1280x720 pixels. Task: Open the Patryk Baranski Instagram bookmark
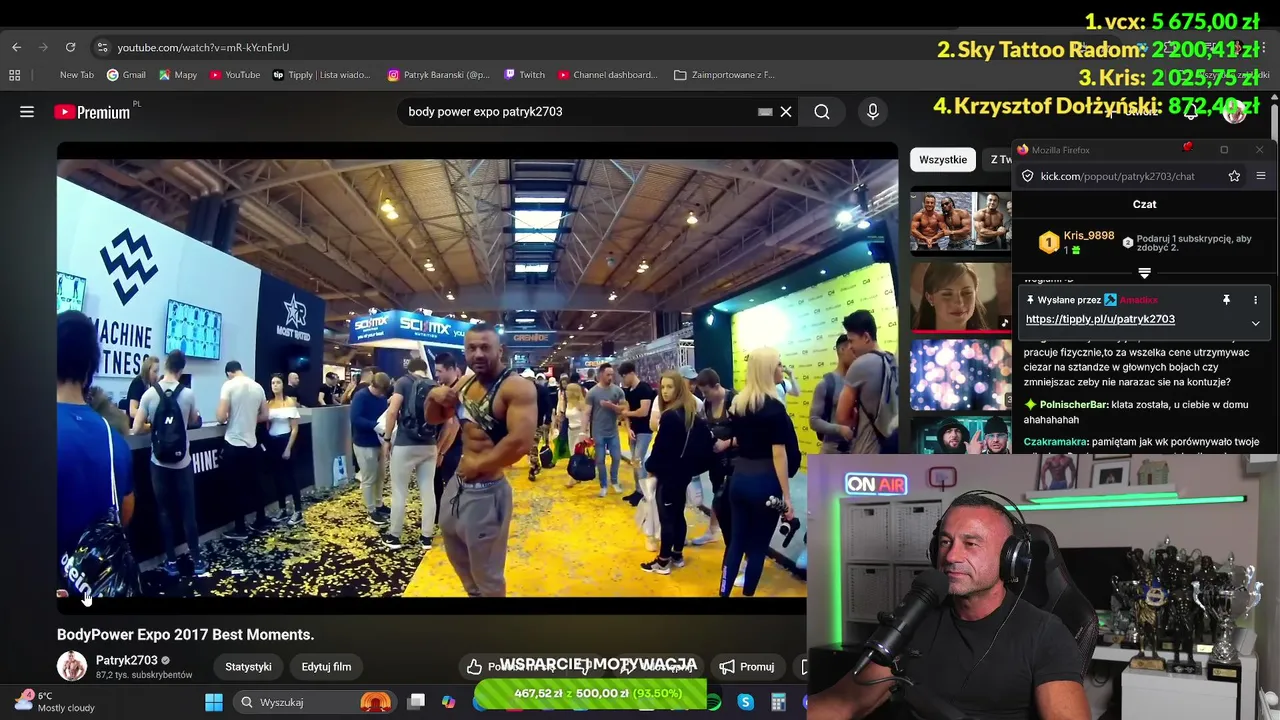[439, 75]
